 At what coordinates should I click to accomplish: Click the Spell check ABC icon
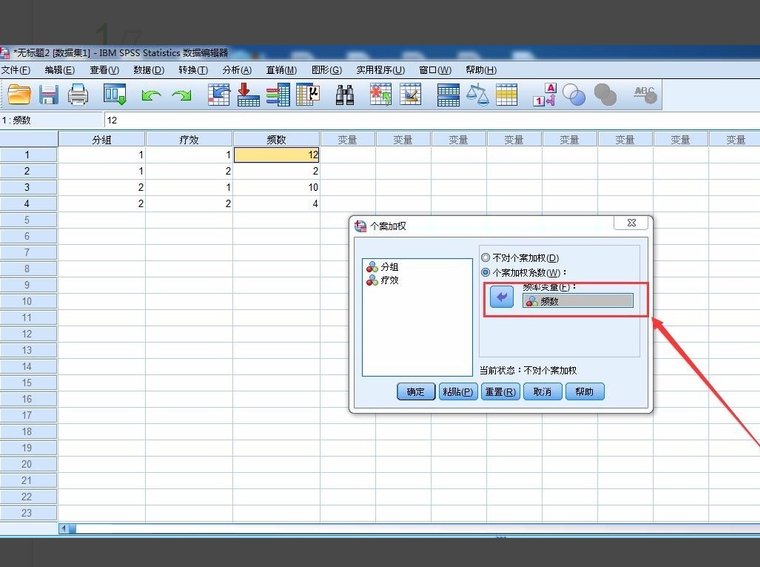[x=645, y=95]
